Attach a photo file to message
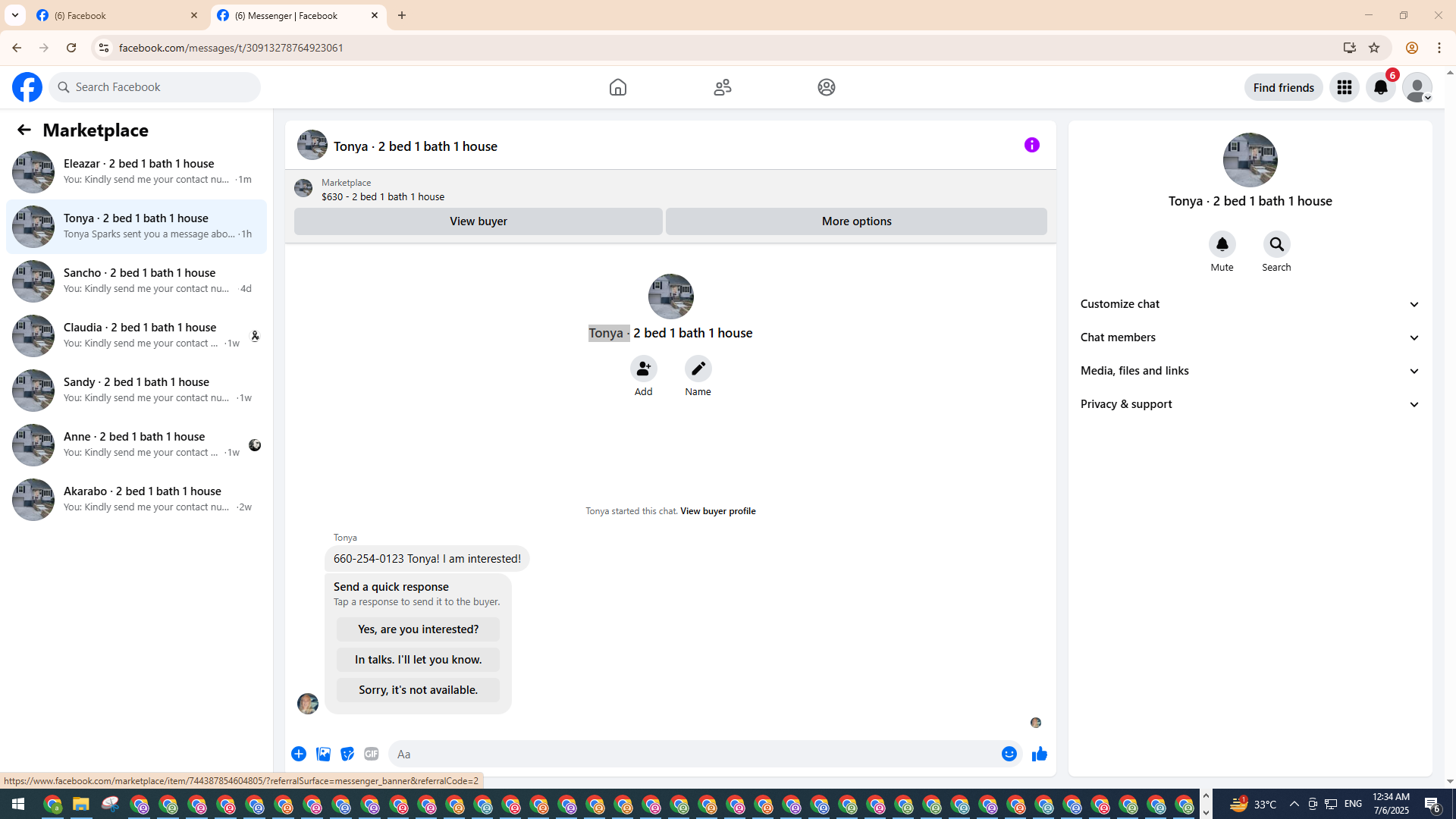This screenshot has width=1456, height=819. tap(323, 754)
